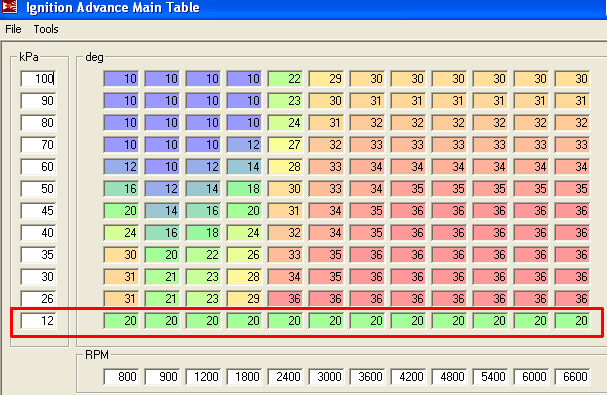Select the 16 deg cell at 800 RPM

click(x=121, y=189)
